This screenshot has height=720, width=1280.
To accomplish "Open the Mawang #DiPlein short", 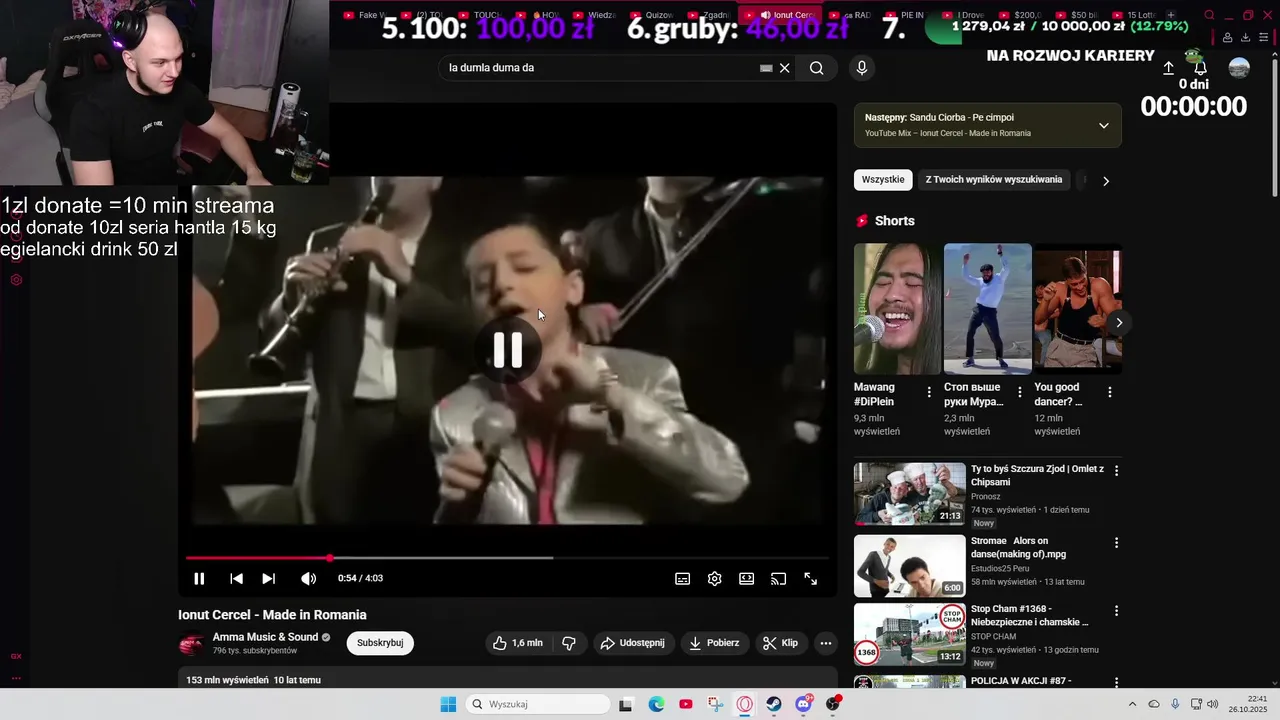I will [x=897, y=308].
